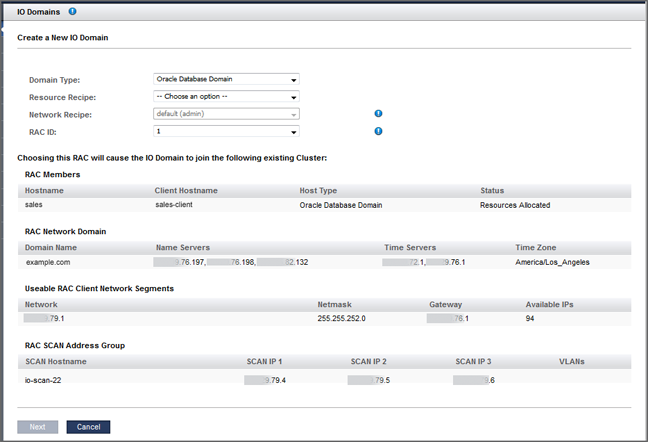Screen dimensions: 648x442
Task: Click the VLANs column header
Action: point(572,362)
